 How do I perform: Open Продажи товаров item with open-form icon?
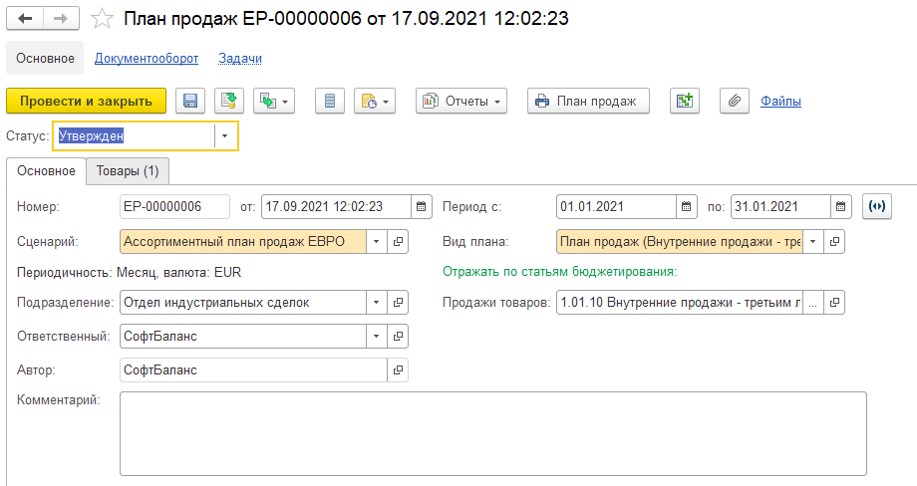click(834, 302)
